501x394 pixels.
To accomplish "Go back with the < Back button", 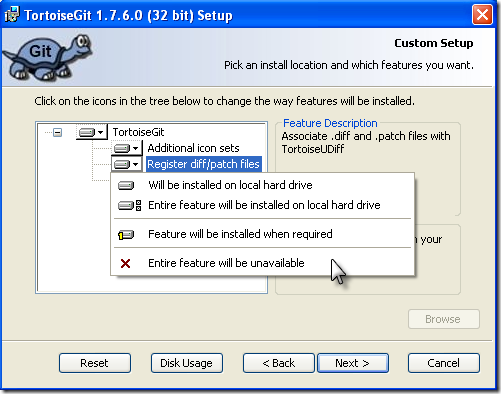I will pyautogui.click(x=279, y=363).
